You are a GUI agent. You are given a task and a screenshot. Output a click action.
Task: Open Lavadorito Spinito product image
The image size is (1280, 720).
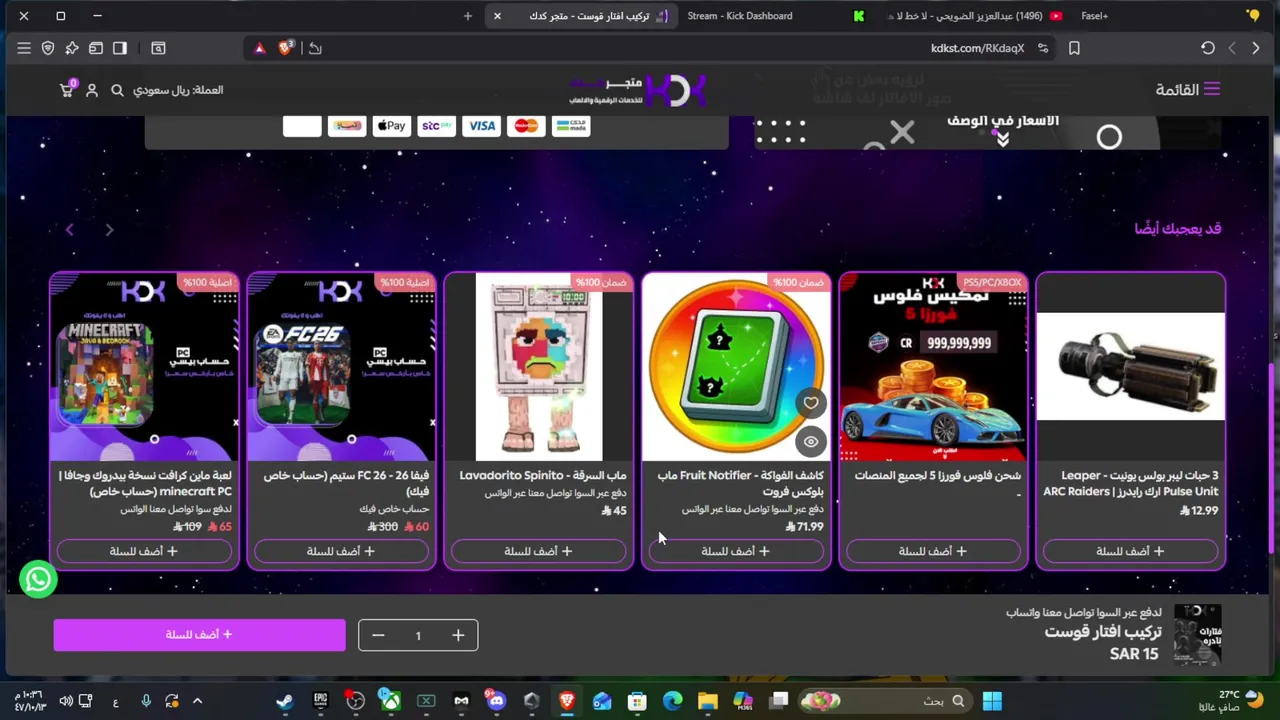pyautogui.click(x=538, y=367)
